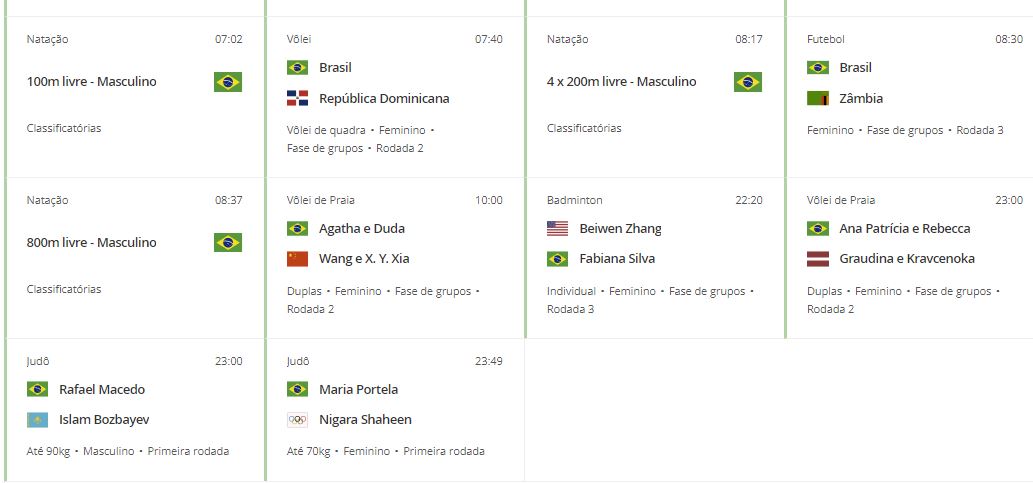
Task: Click the 800m livre - Masculino title
Action: coord(92,242)
